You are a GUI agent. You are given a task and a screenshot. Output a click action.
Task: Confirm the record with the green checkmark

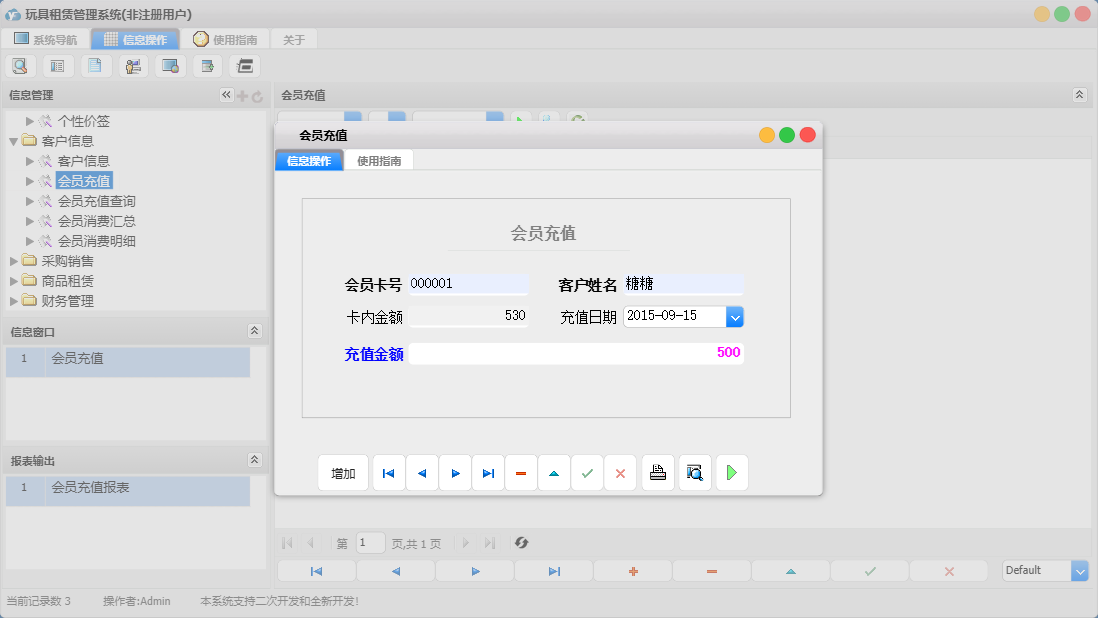(587, 472)
